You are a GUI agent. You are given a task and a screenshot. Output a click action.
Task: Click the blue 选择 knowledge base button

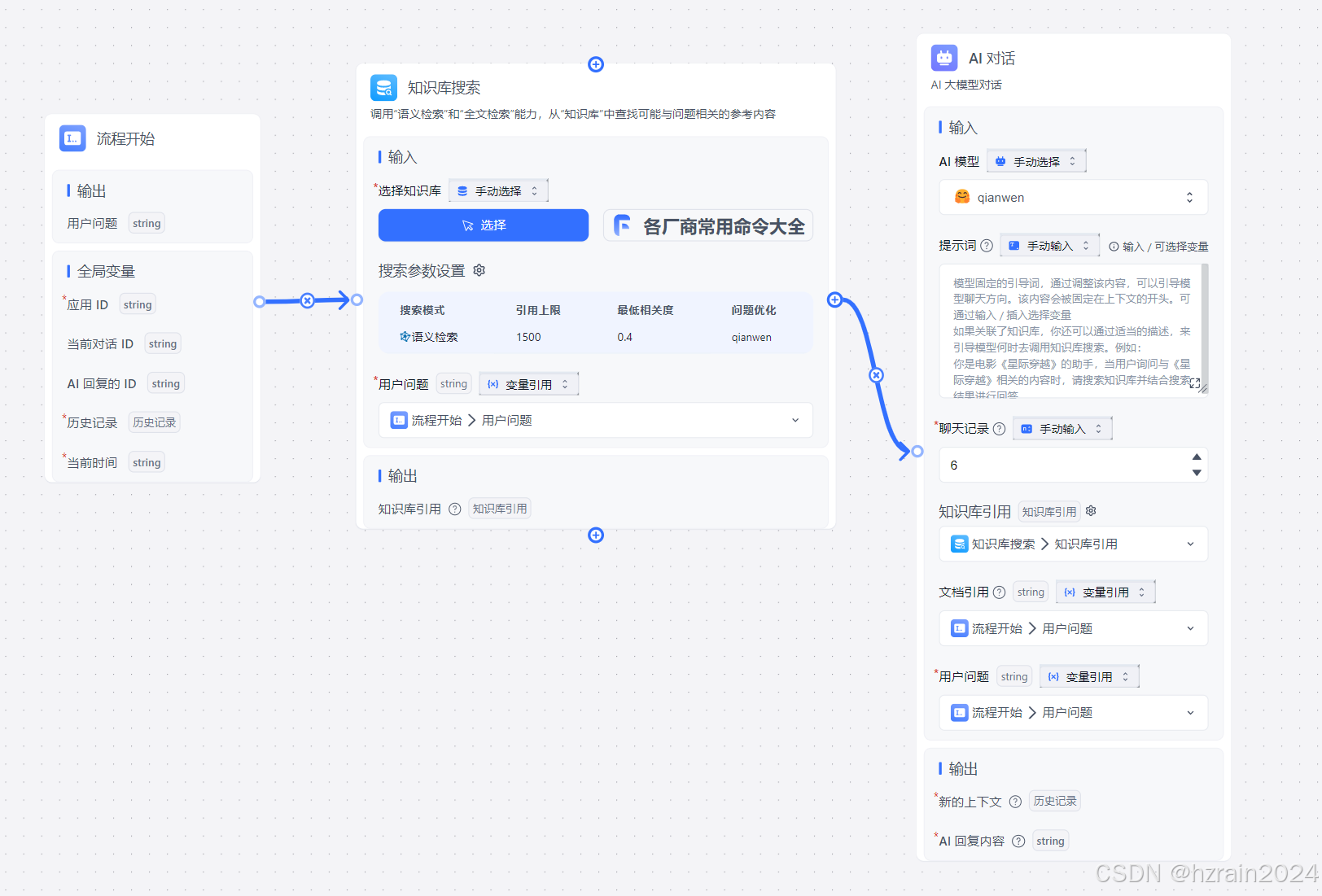coord(484,225)
